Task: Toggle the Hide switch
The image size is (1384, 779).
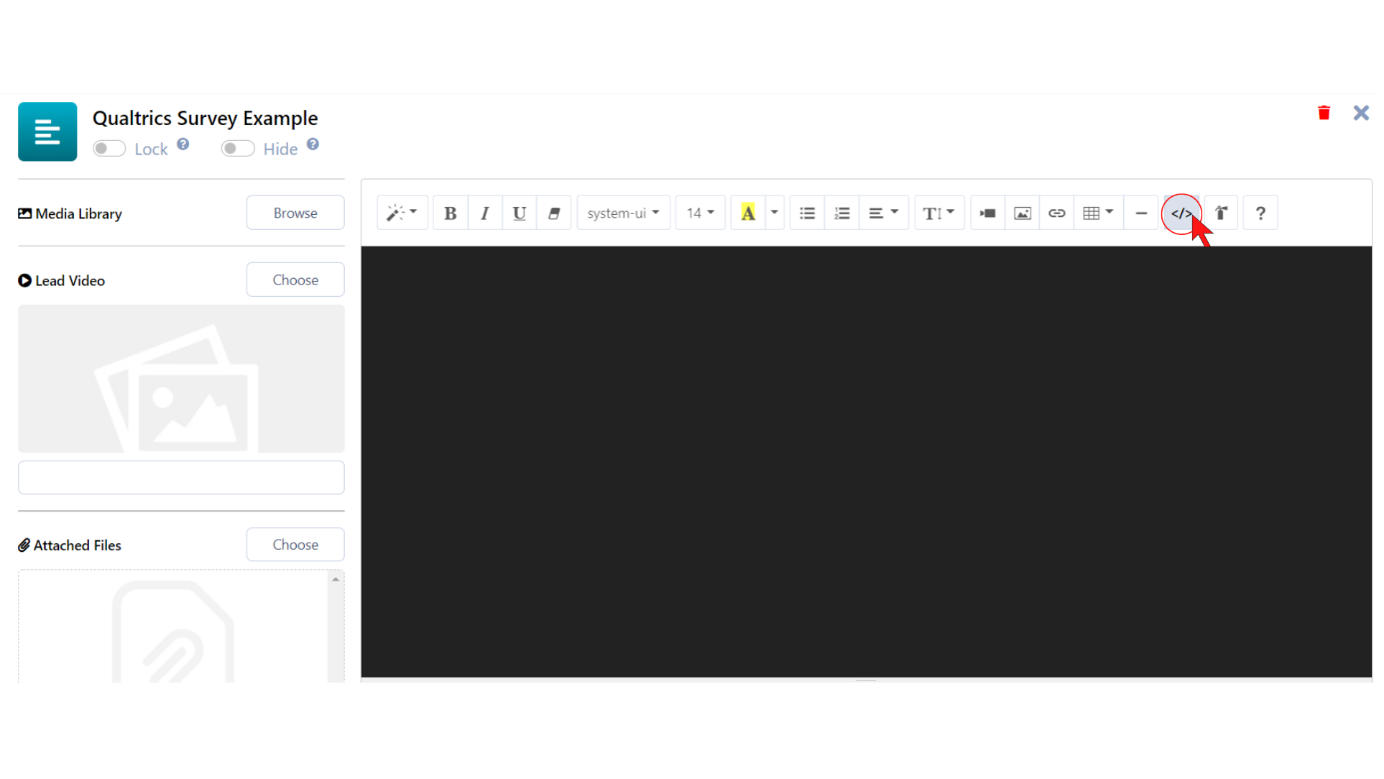Action: pos(238,149)
